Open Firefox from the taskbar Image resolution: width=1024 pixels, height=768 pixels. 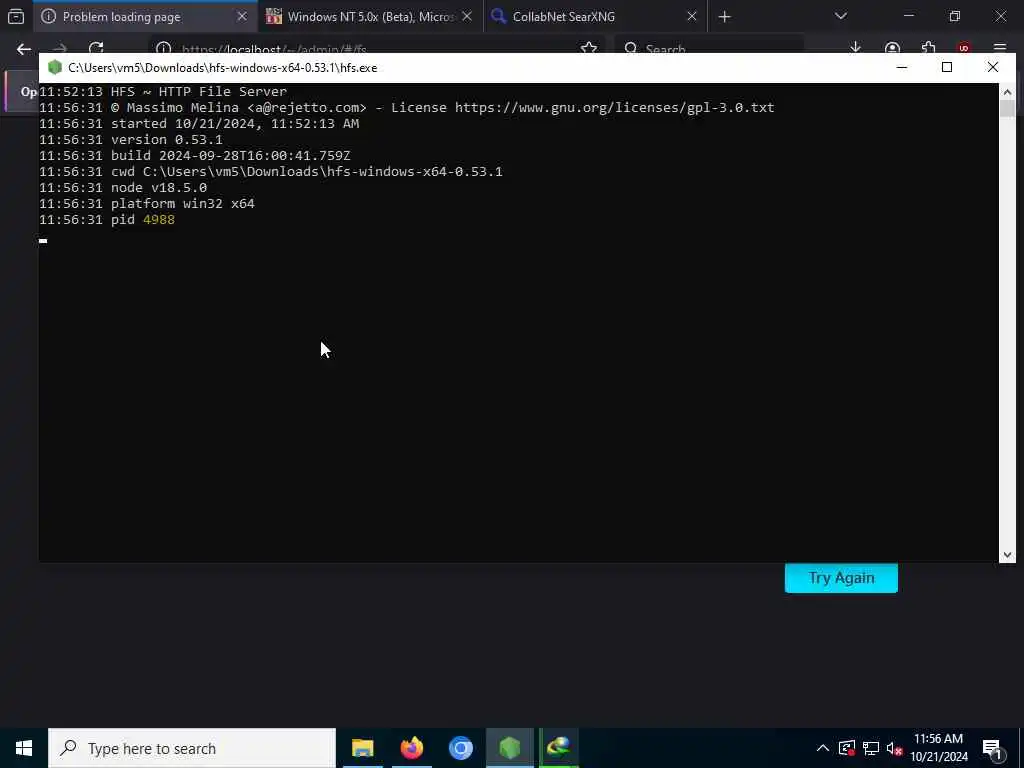point(411,748)
